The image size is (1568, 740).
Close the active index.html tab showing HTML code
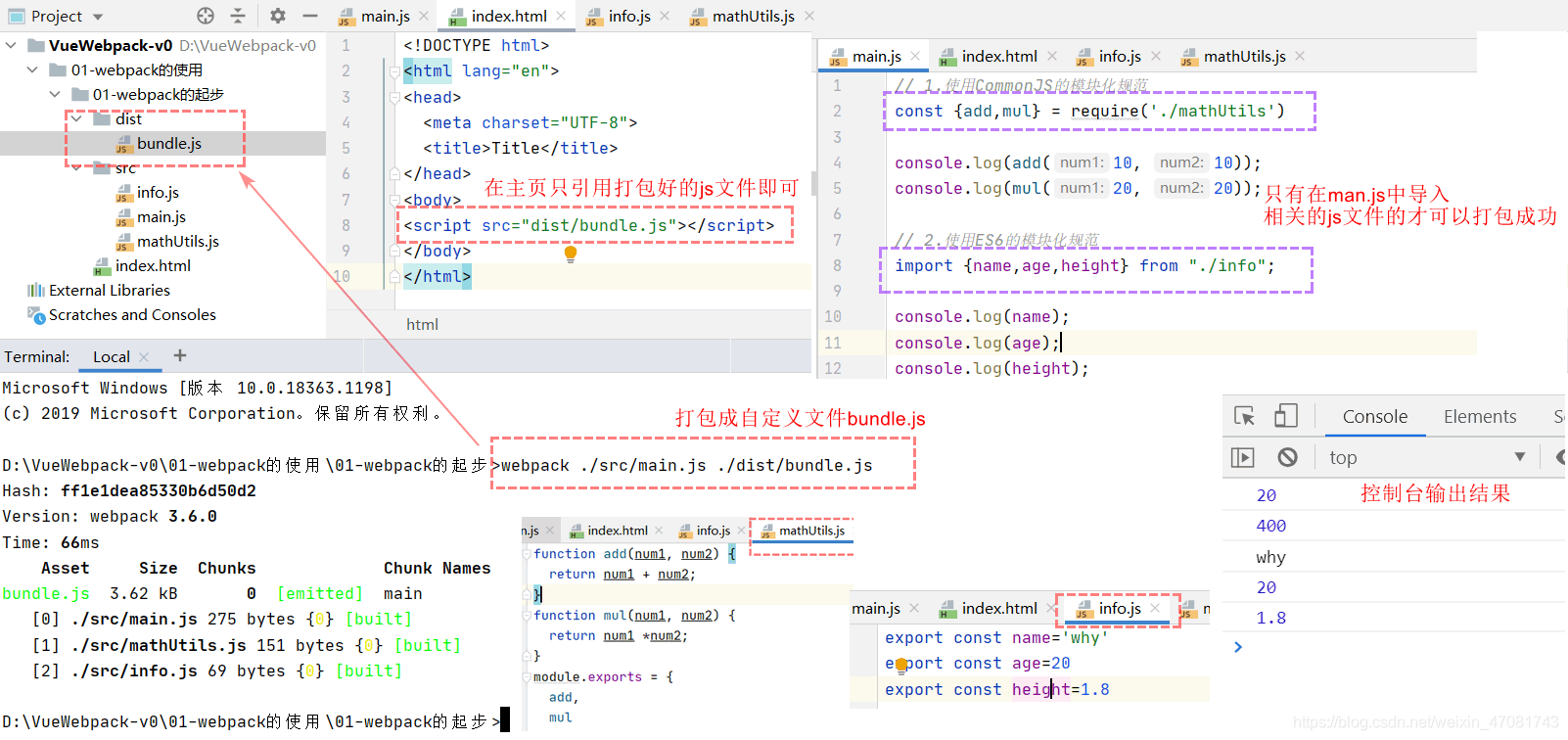coord(561,16)
